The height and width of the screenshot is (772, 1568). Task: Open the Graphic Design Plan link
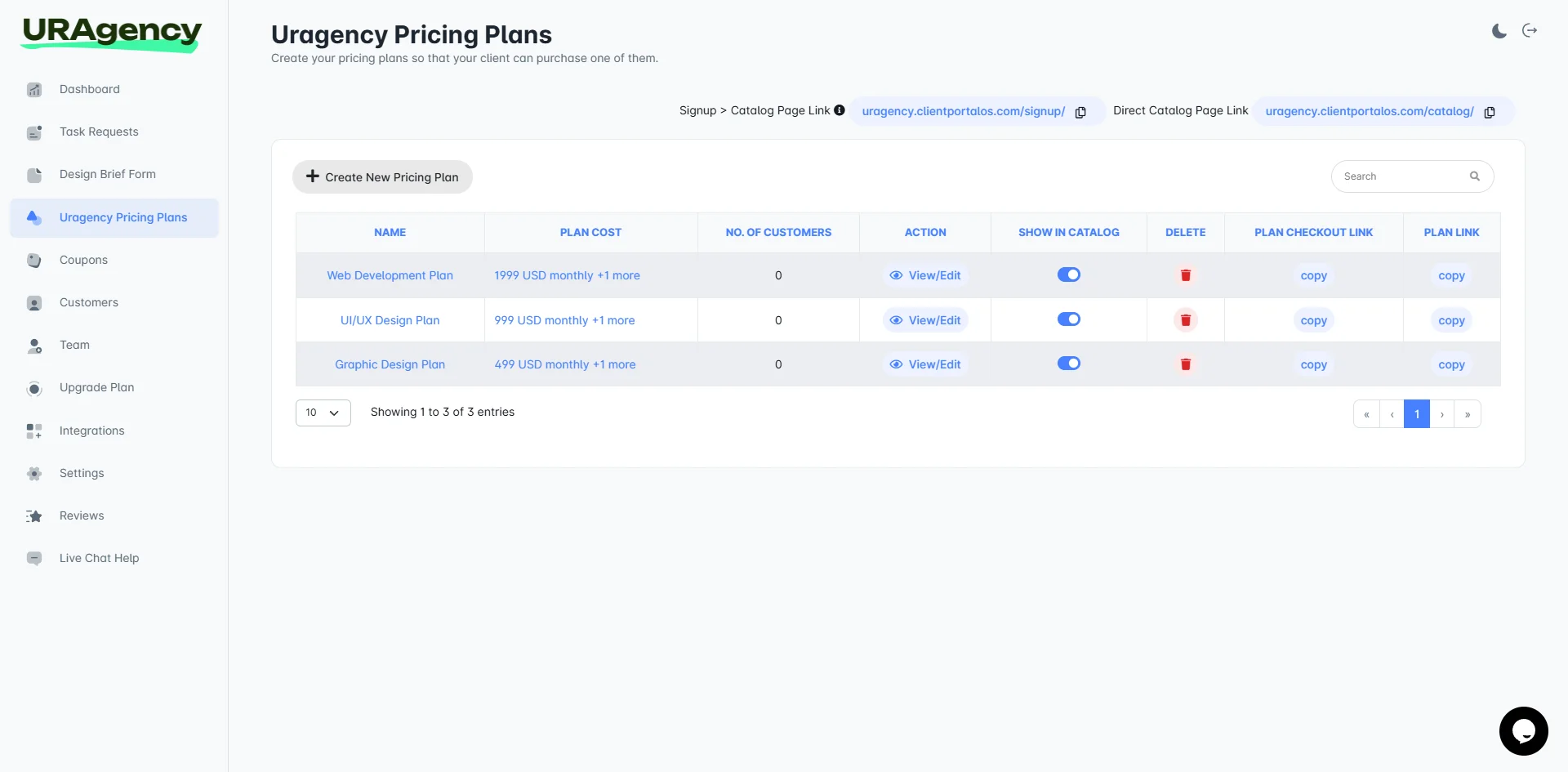pos(390,364)
